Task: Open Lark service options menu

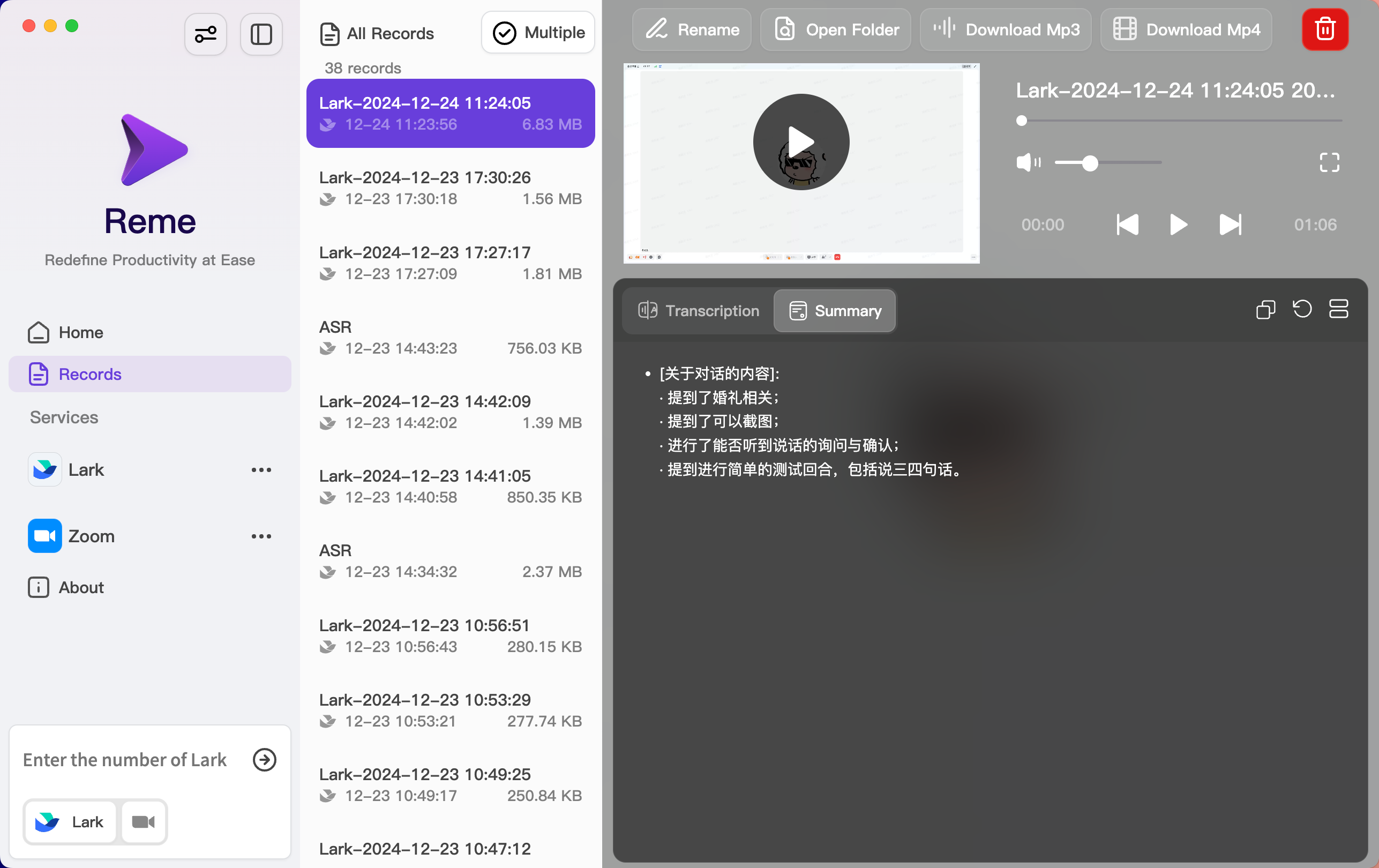Action: 261,470
